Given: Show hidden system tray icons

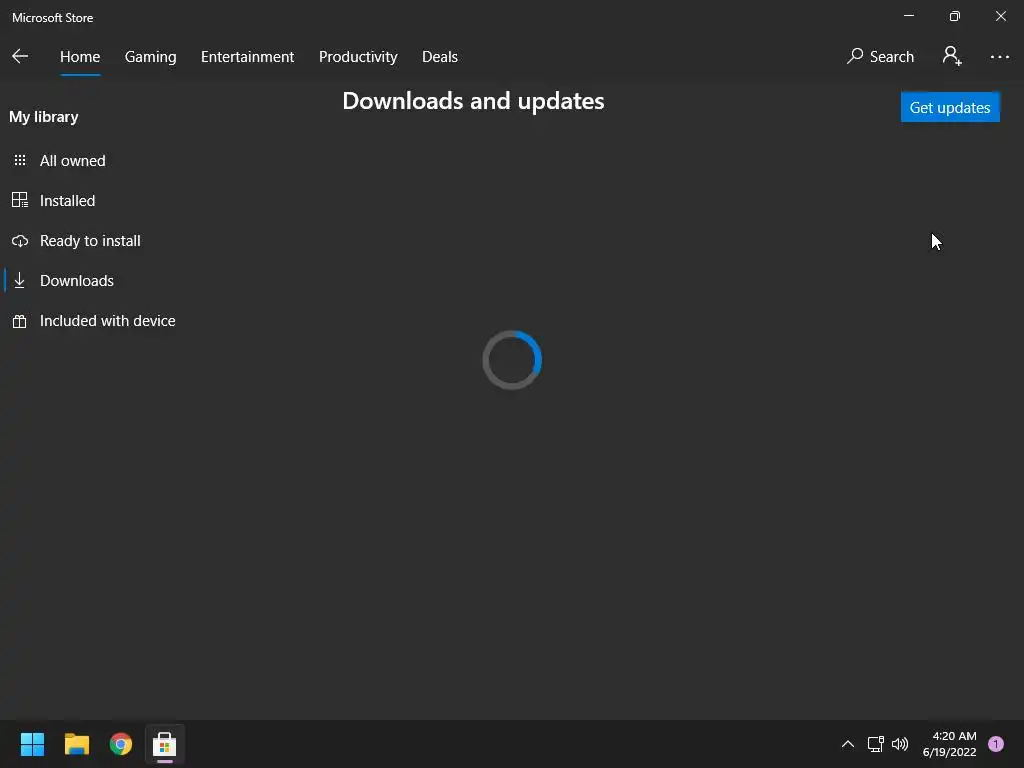Looking at the screenshot, I should [848, 744].
